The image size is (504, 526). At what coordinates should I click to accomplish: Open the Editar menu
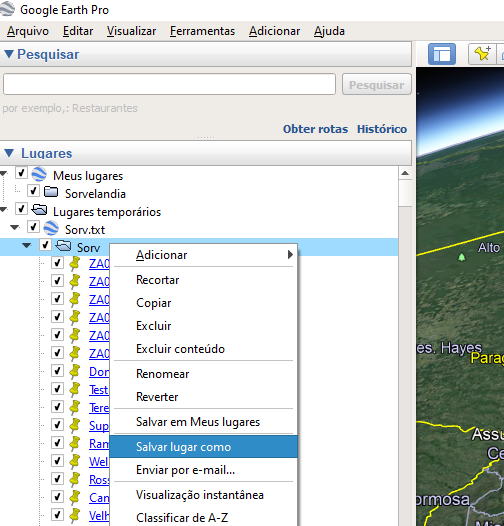78,31
